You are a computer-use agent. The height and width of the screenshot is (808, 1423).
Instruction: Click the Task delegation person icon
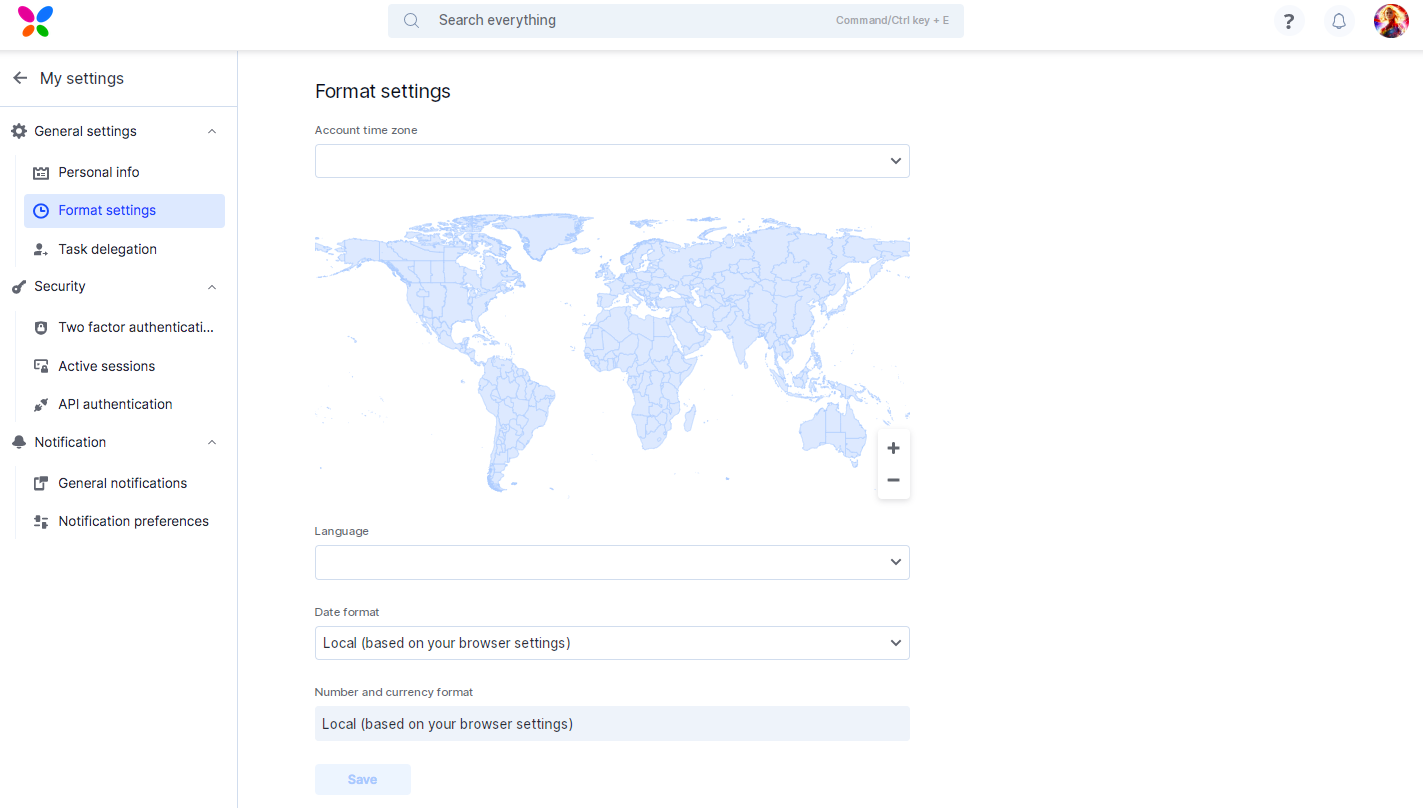(41, 249)
